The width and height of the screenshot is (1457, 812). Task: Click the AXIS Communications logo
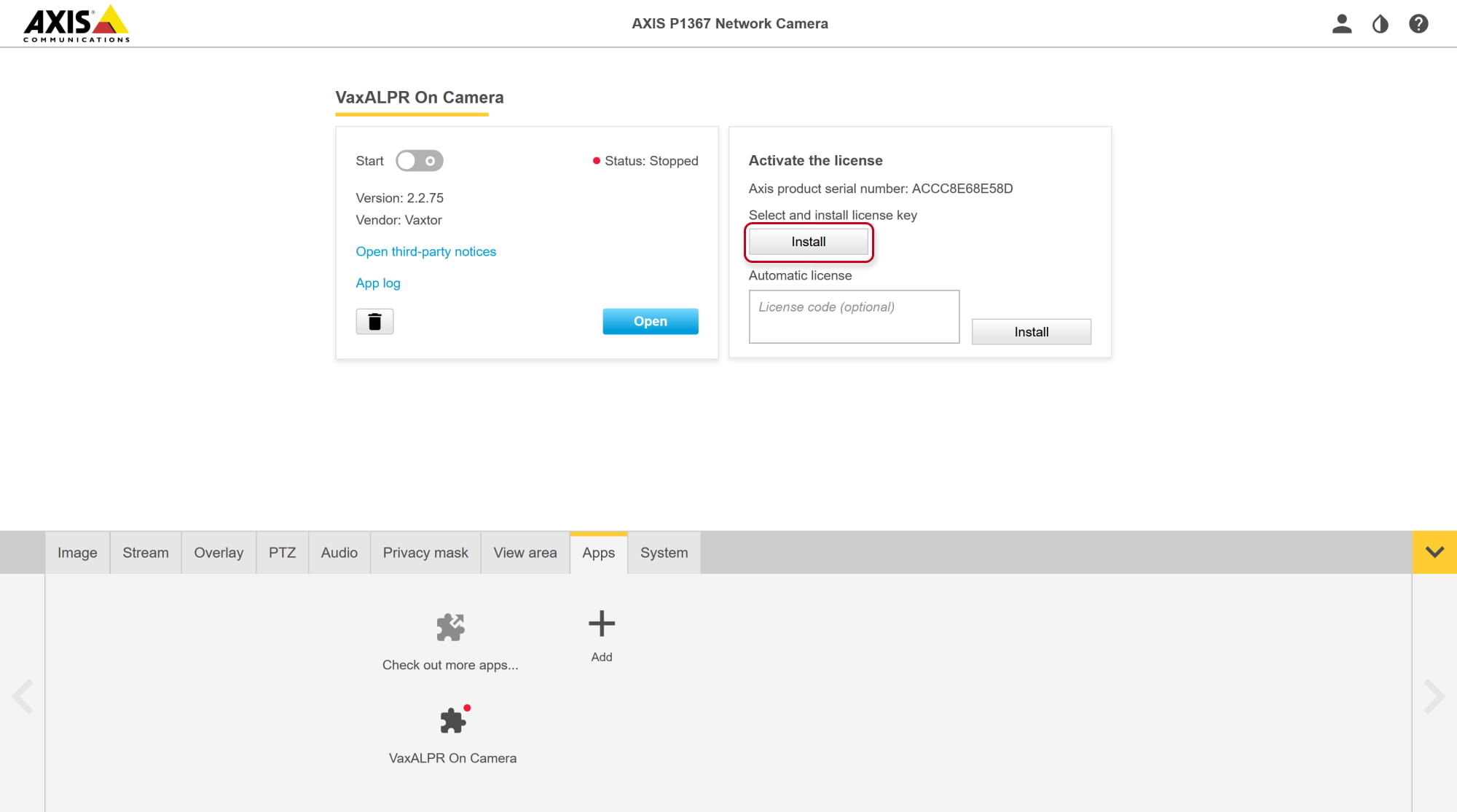(76, 24)
